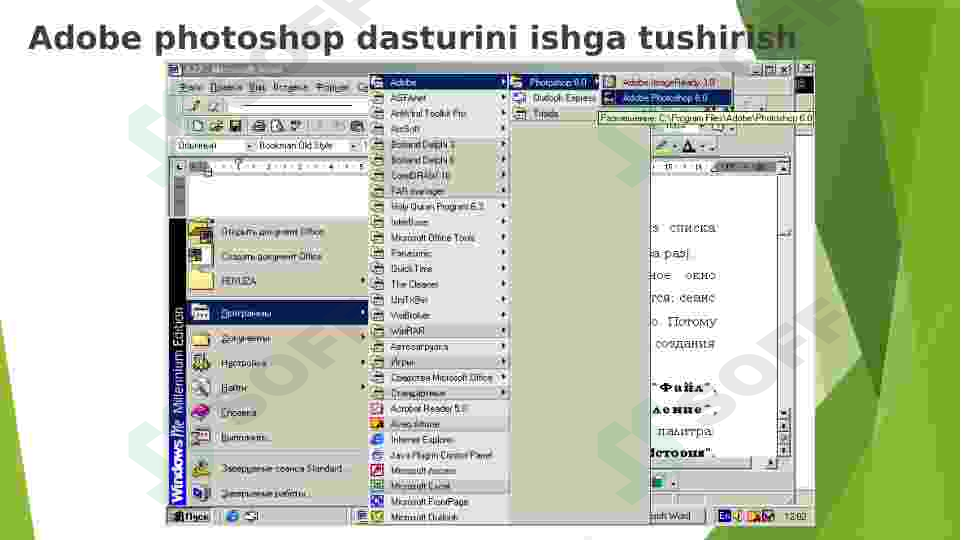Click the Word New document toolbar icon

click(197, 126)
